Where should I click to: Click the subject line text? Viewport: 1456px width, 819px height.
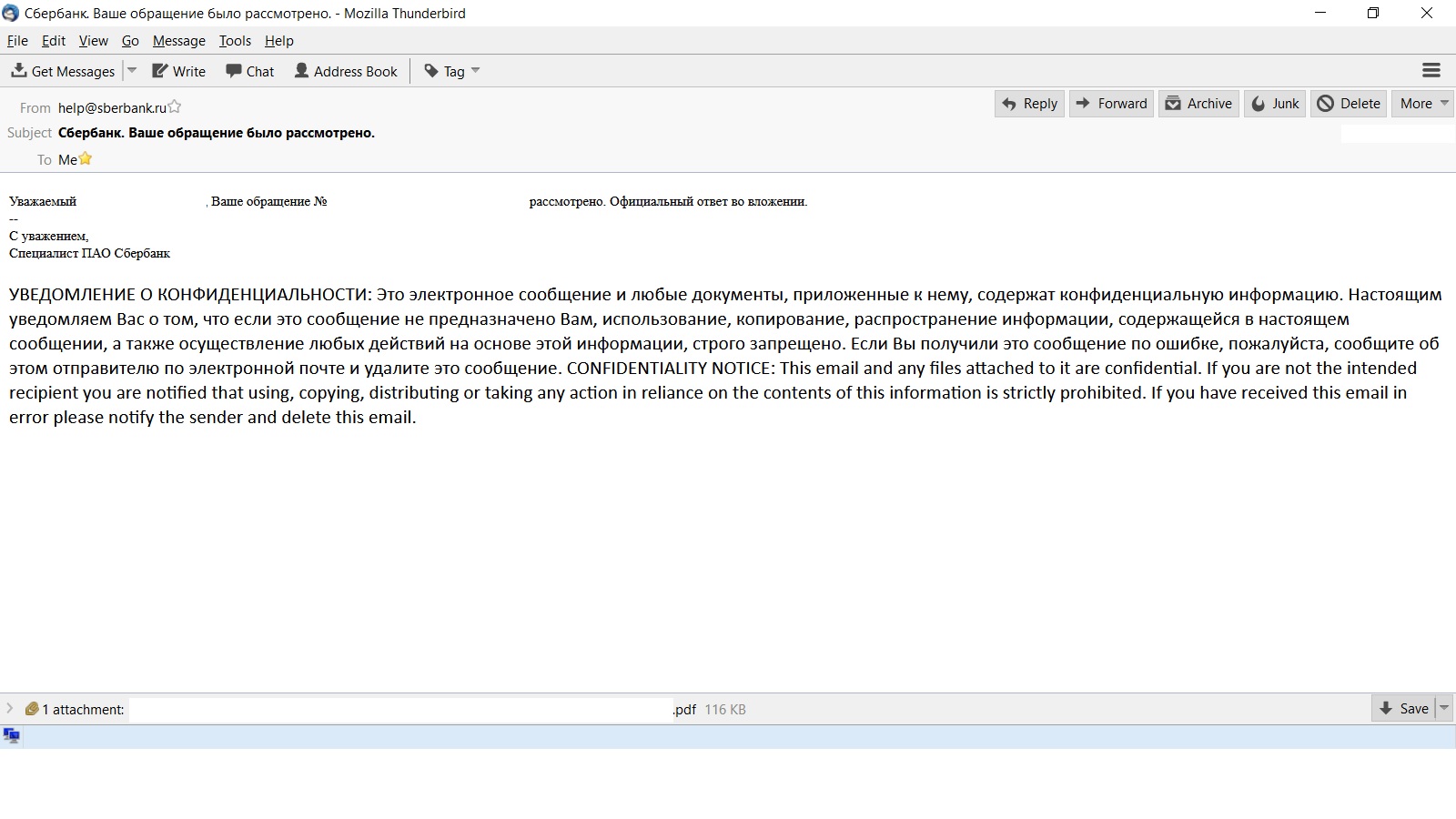tap(217, 133)
